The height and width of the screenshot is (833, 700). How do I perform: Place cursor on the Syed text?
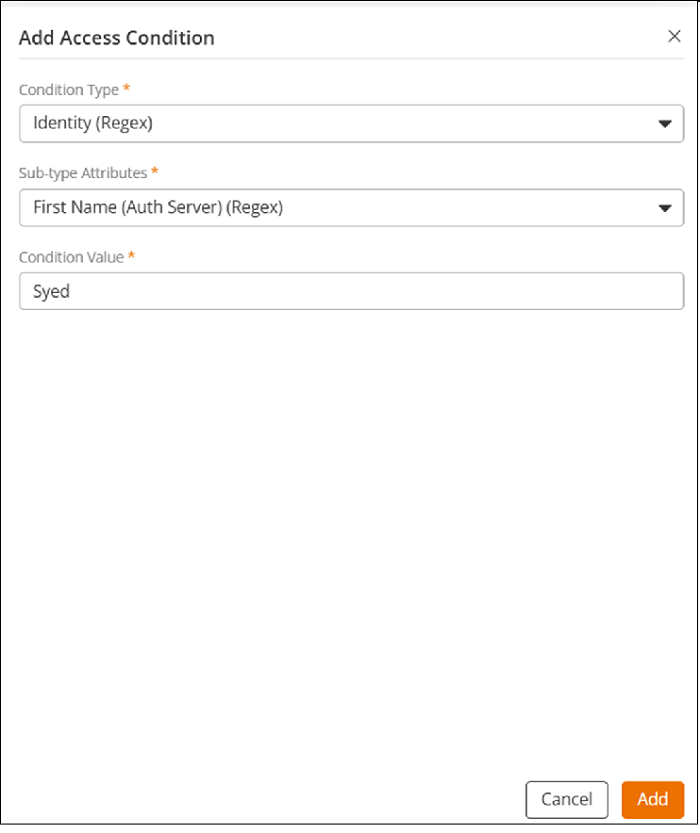51,291
